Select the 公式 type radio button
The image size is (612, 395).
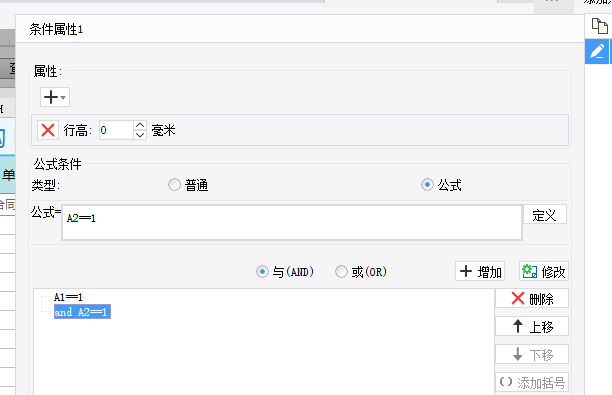point(427,185)
